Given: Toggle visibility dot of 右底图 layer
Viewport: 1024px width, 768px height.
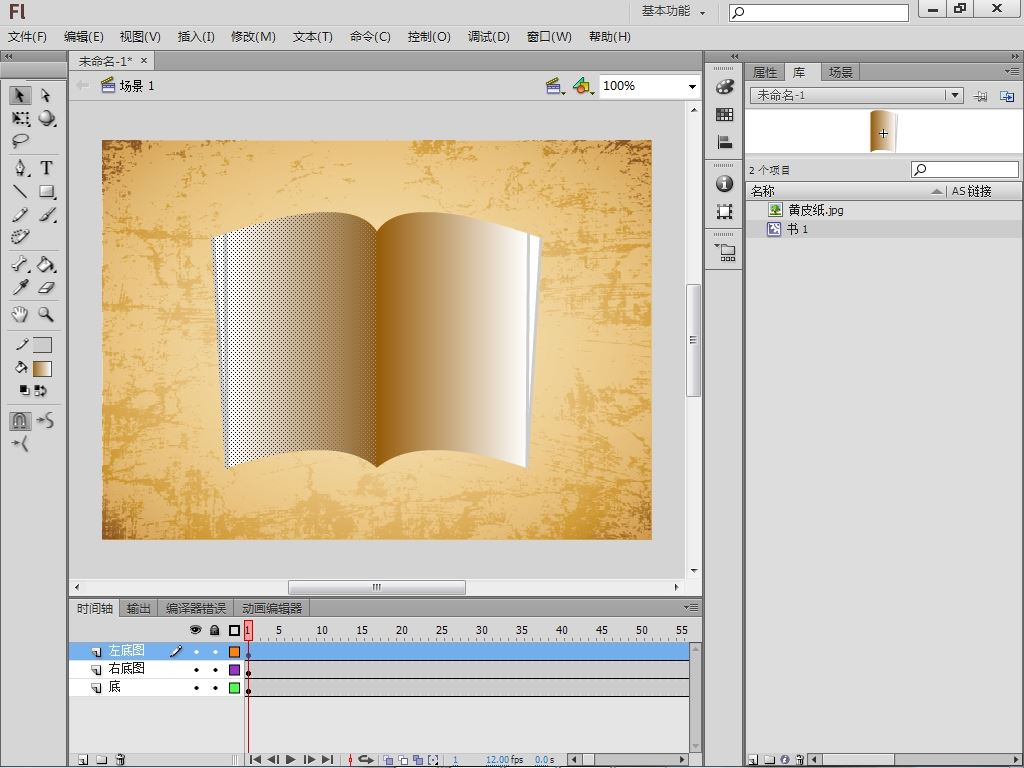Looking at the screenshot, I should click(x=196, y=670).
